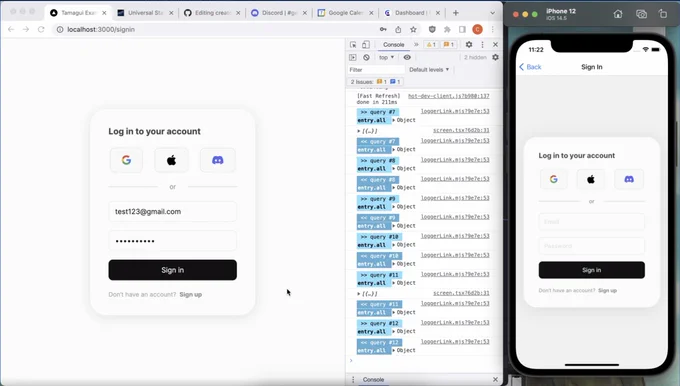Sign in with Discord in the browser form

[218, 160]
